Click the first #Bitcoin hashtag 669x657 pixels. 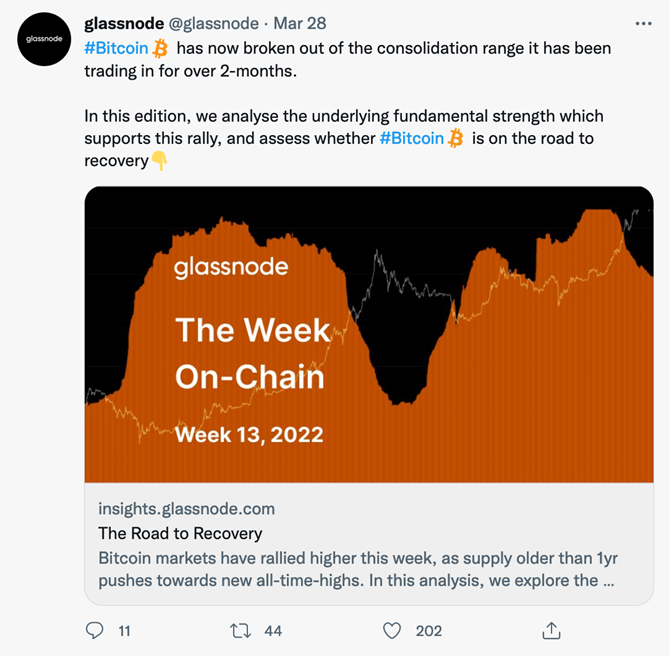pos(116,48)
